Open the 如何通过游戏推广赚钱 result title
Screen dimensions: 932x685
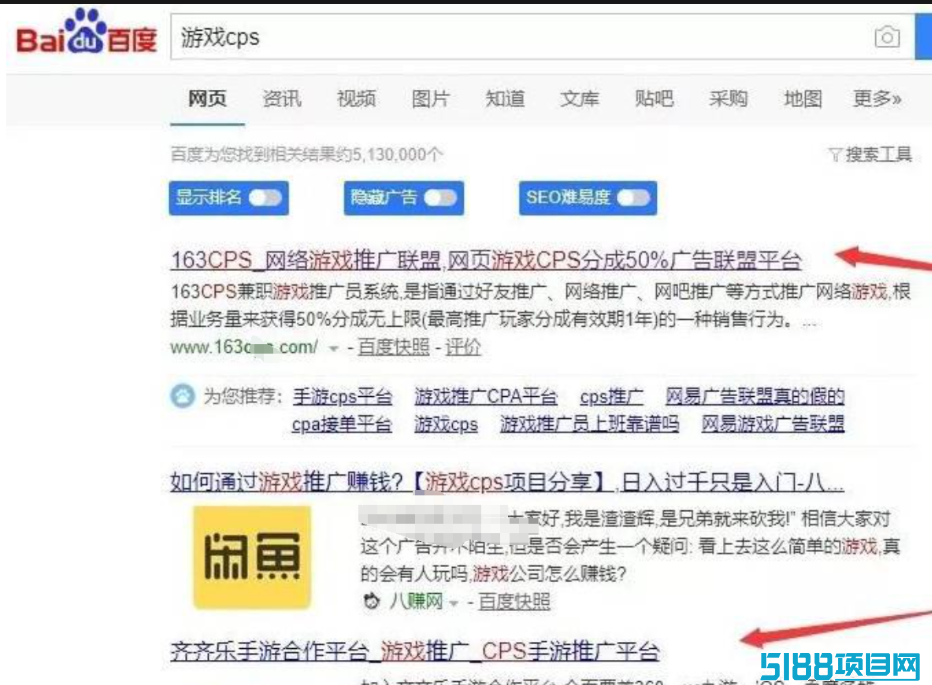[x=507, y=482]
